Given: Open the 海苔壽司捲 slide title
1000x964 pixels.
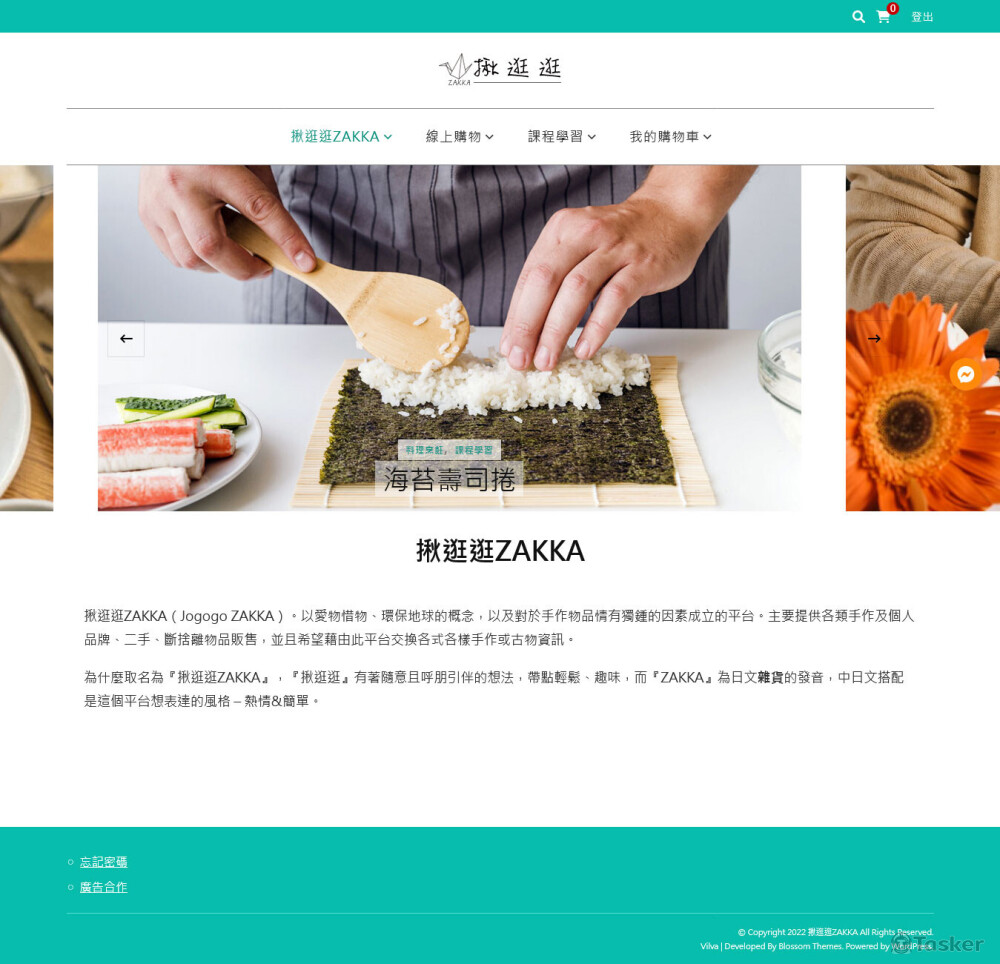Looking at the screenshot, I should pos(449,479).
